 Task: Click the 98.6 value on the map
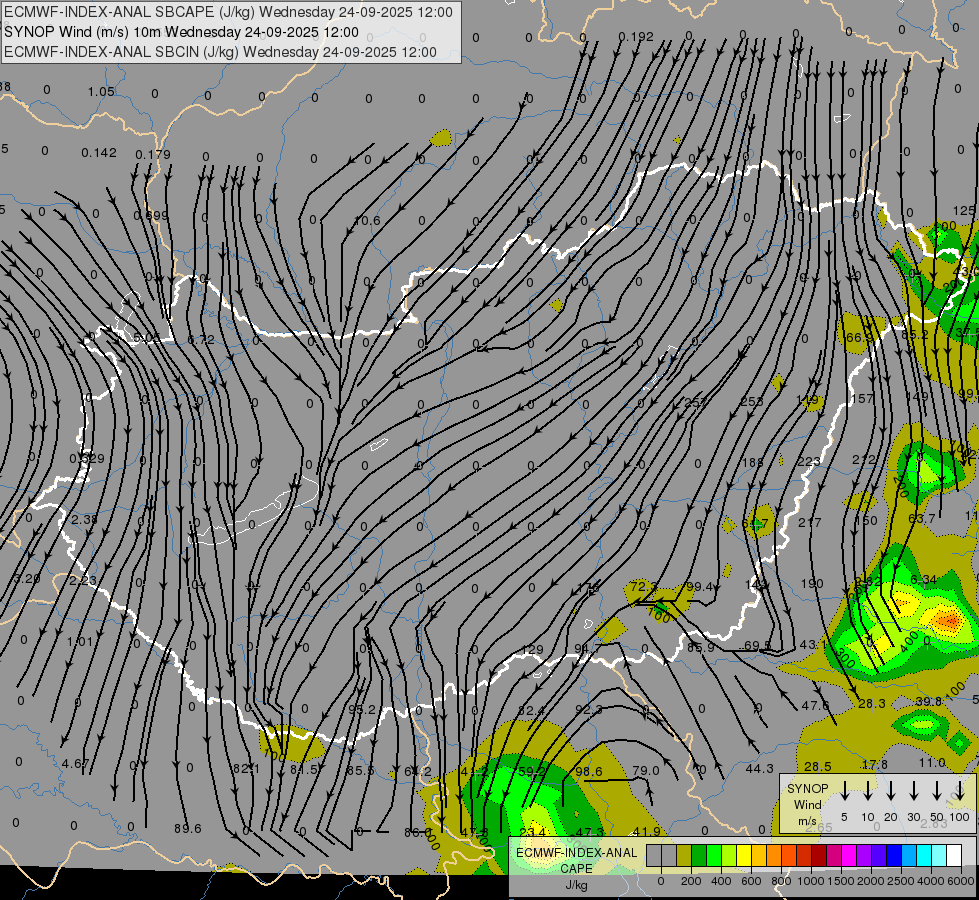pyautogui.click(x=589, y=771)
